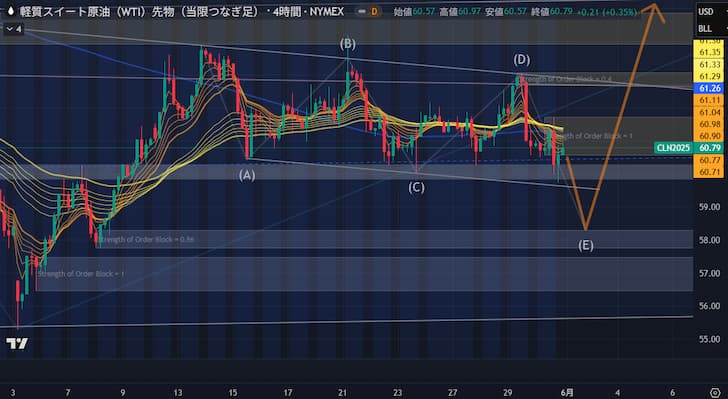Click the lower-left Strength of Order Block = 1 label
Viewport: 728px width, 399px height.
(x=81, y=274)
